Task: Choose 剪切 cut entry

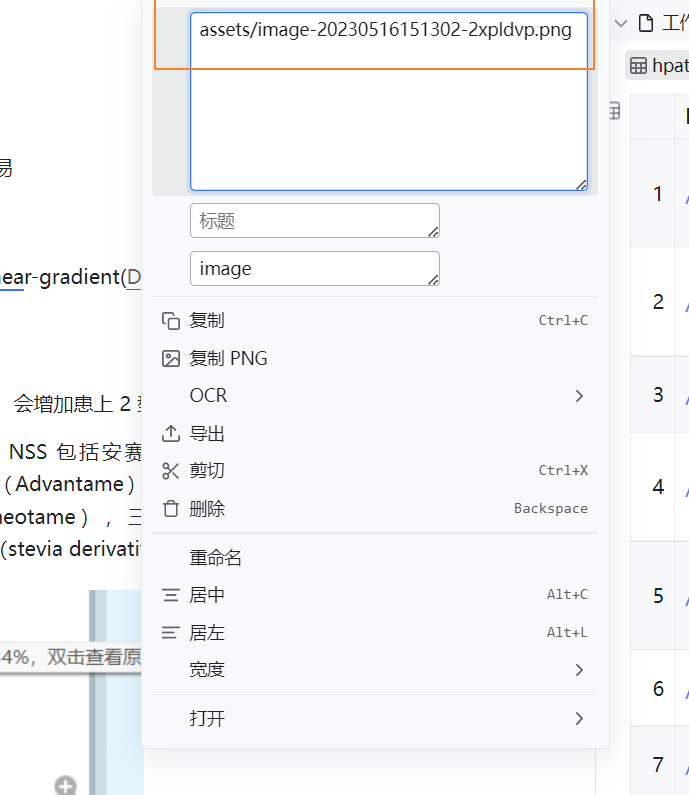Action: (x=375, y=471)
